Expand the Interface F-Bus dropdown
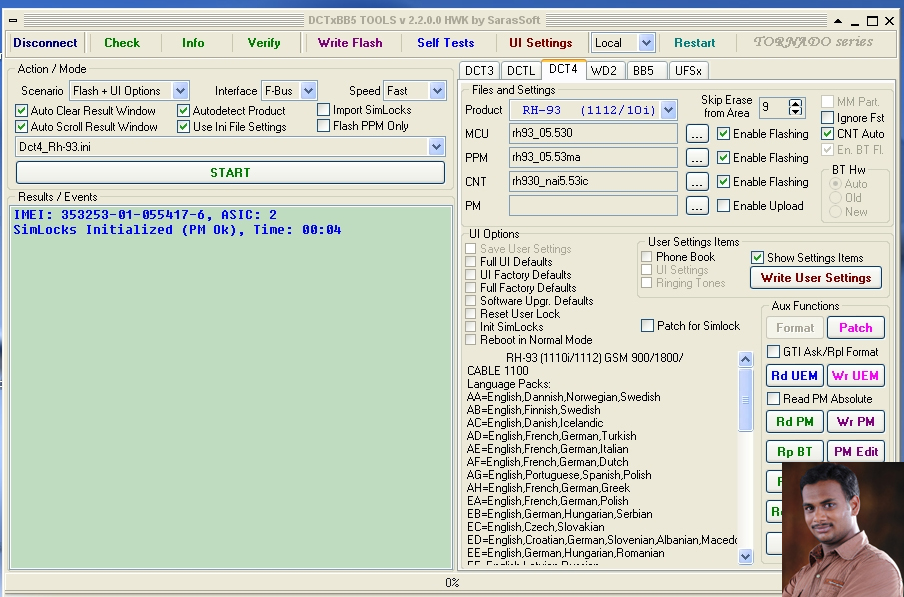904x597 pixels. pos(308,90)
